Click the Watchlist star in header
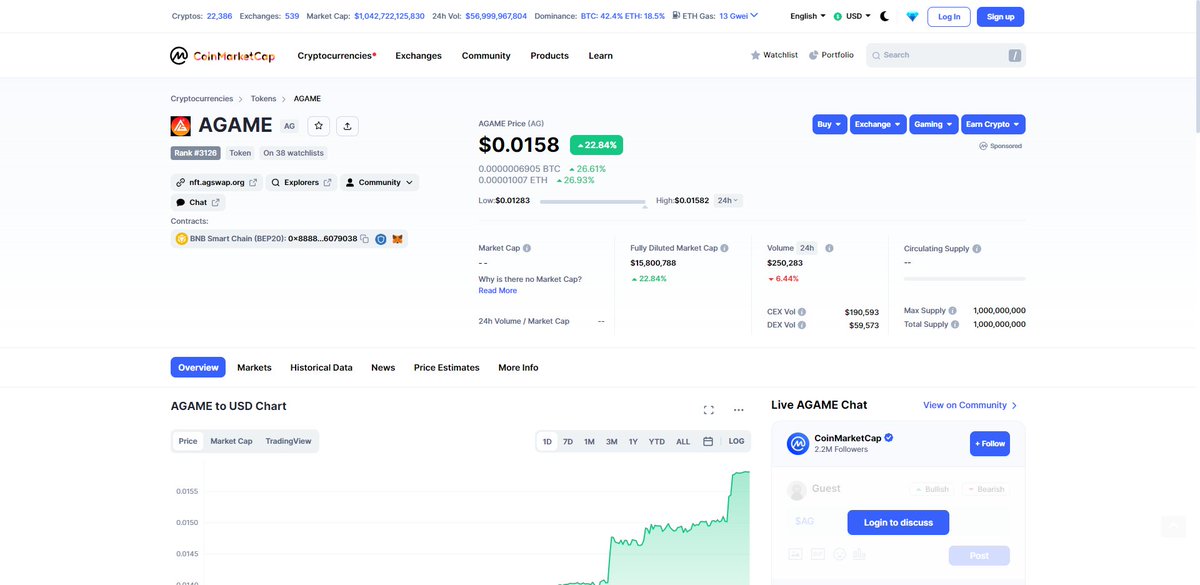Screen dimensions: 1200x585 coord(755,55)
